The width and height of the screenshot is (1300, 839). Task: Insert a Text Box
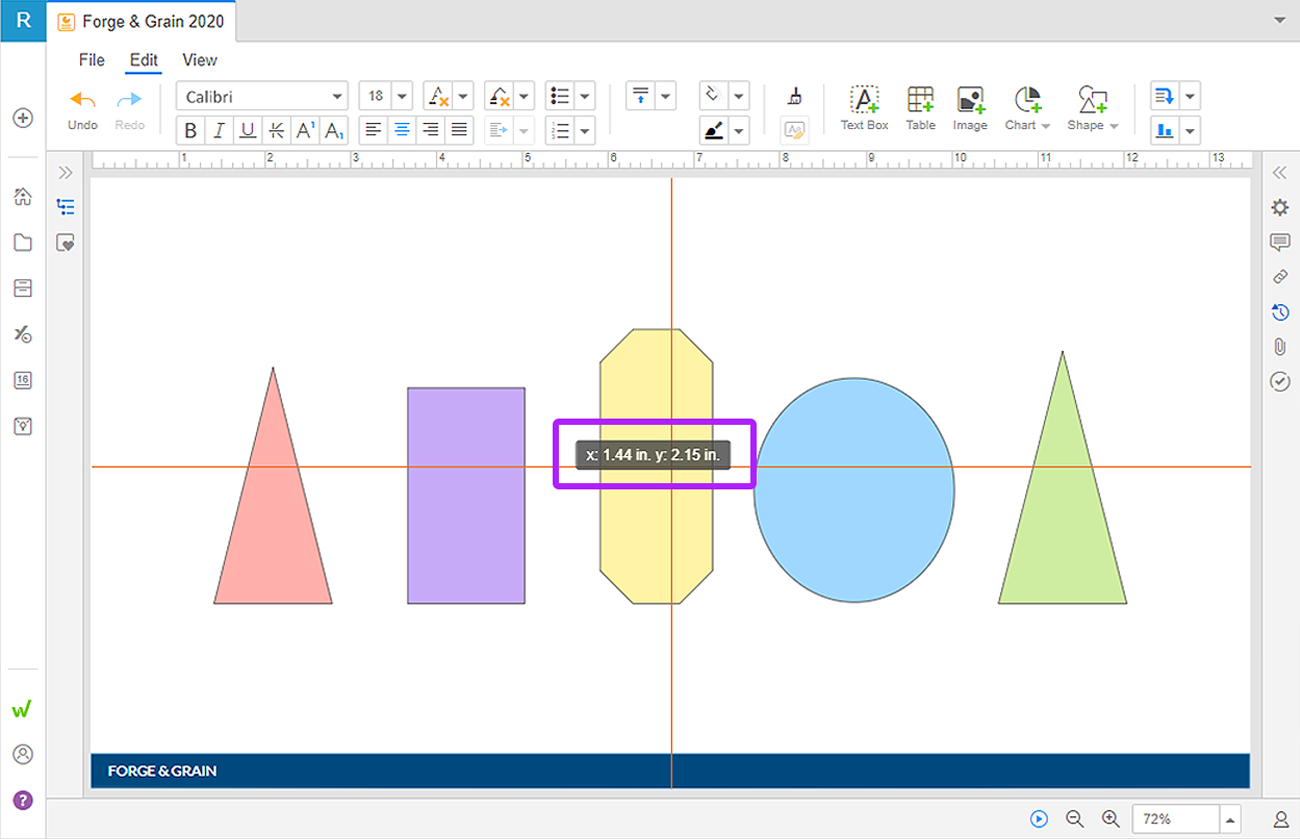(x=864, y=109)
